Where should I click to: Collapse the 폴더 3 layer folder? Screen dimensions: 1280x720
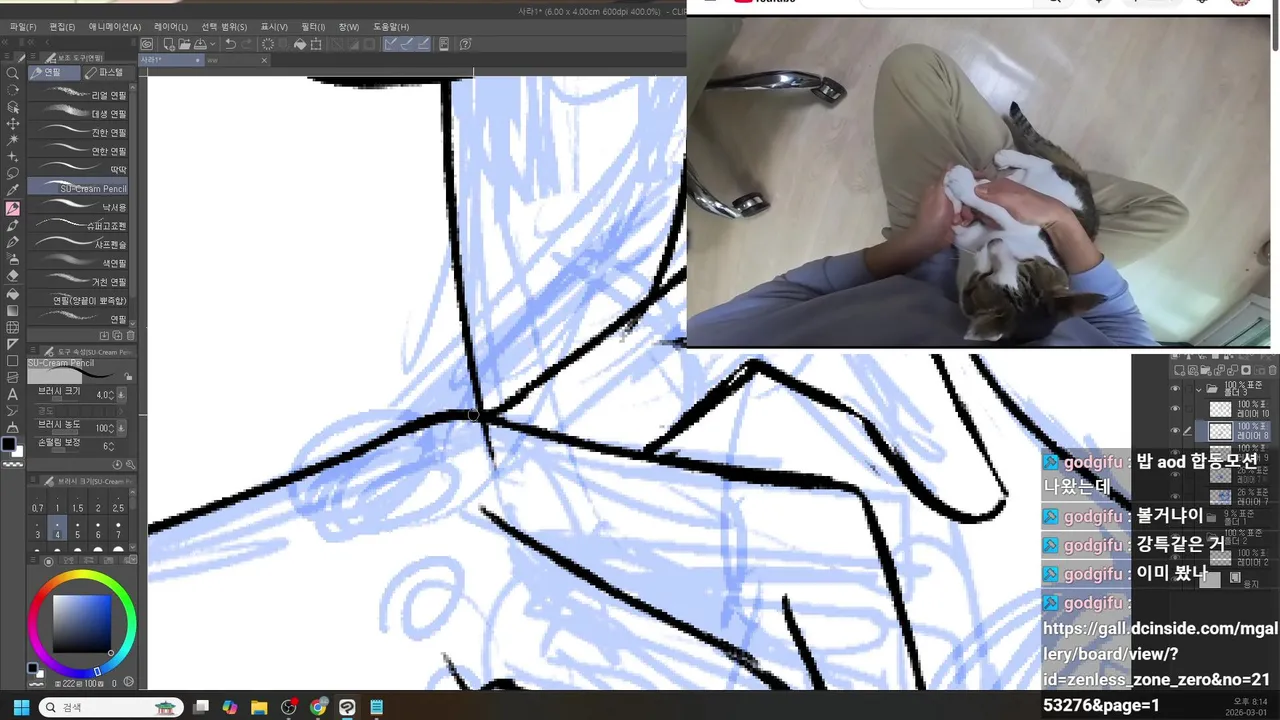(x=1199, y=389)
